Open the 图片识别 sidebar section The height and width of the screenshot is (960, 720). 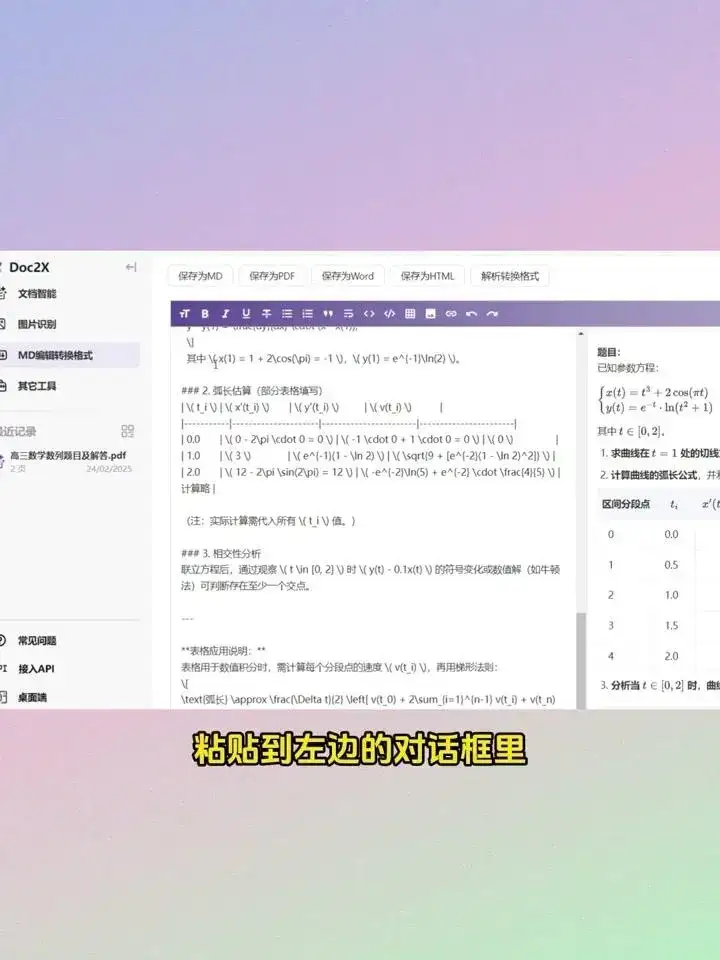click(x=37, y=324)
